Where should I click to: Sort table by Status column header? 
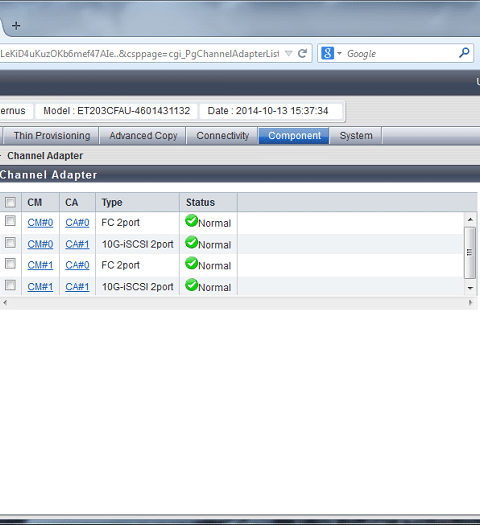coord(200,203)
